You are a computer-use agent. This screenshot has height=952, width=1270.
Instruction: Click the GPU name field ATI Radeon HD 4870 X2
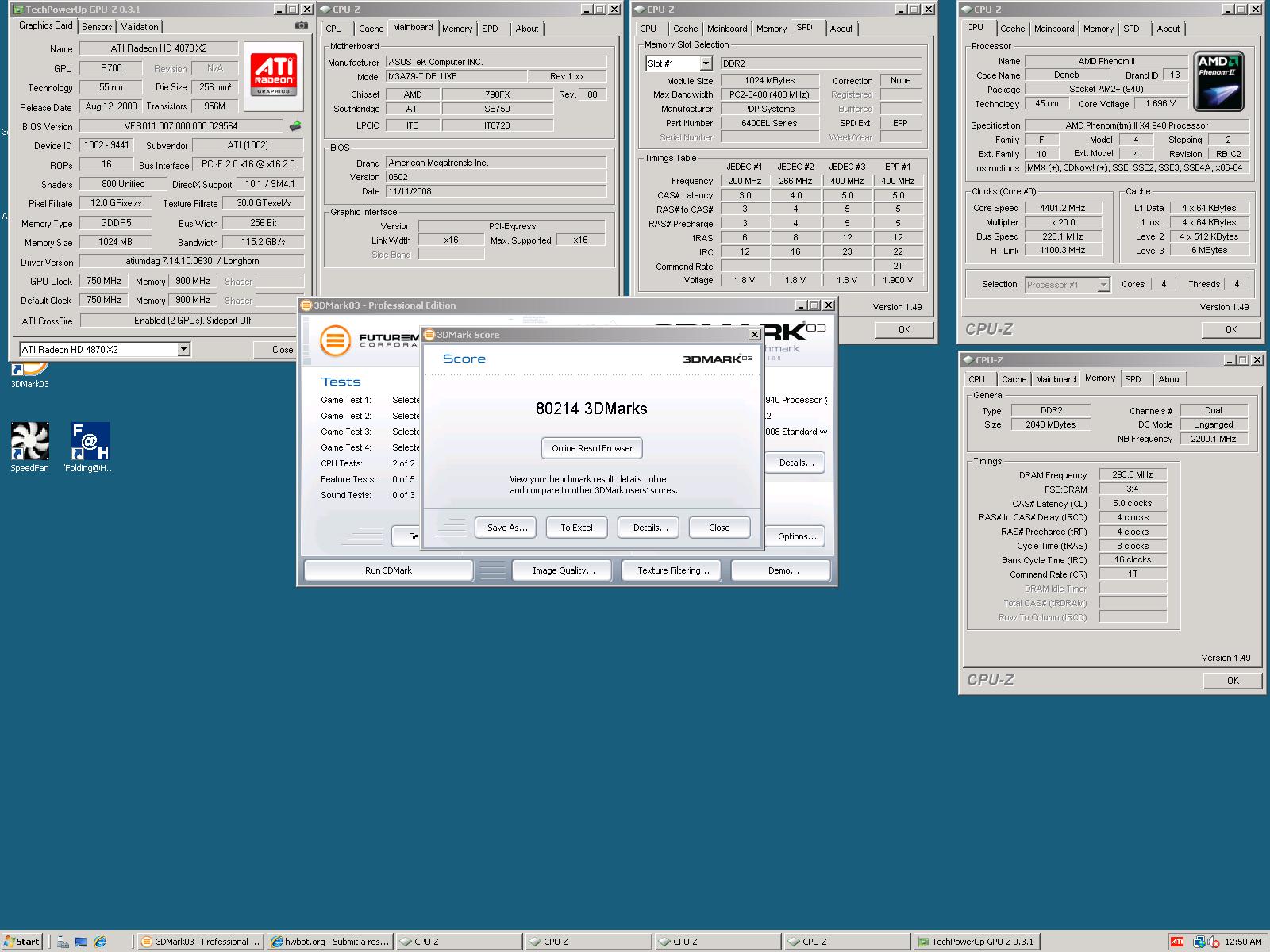(159, 48)
